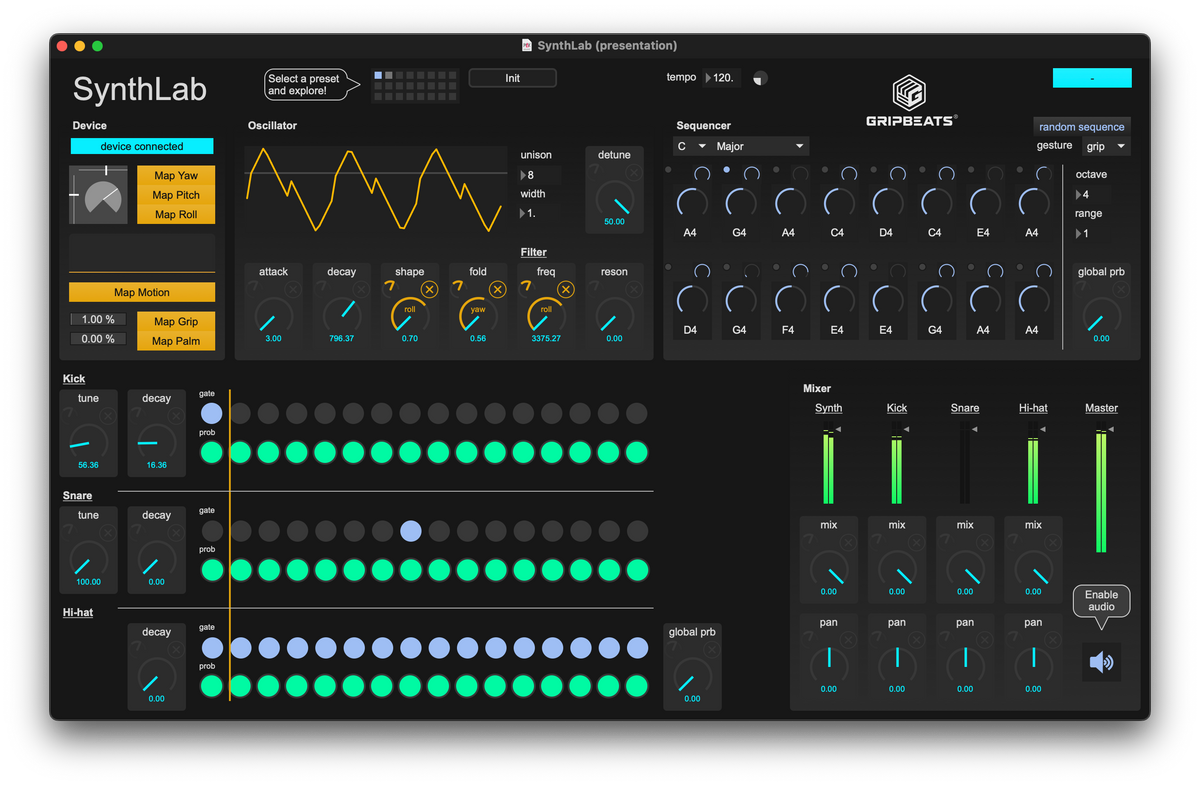Click the Master label in Mixer

point(1101,408)
